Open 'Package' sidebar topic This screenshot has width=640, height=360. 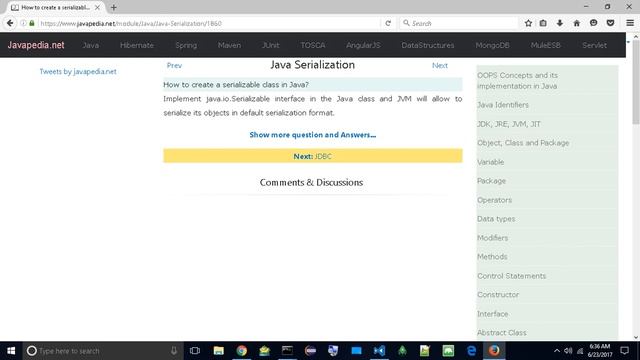(491, 181)
